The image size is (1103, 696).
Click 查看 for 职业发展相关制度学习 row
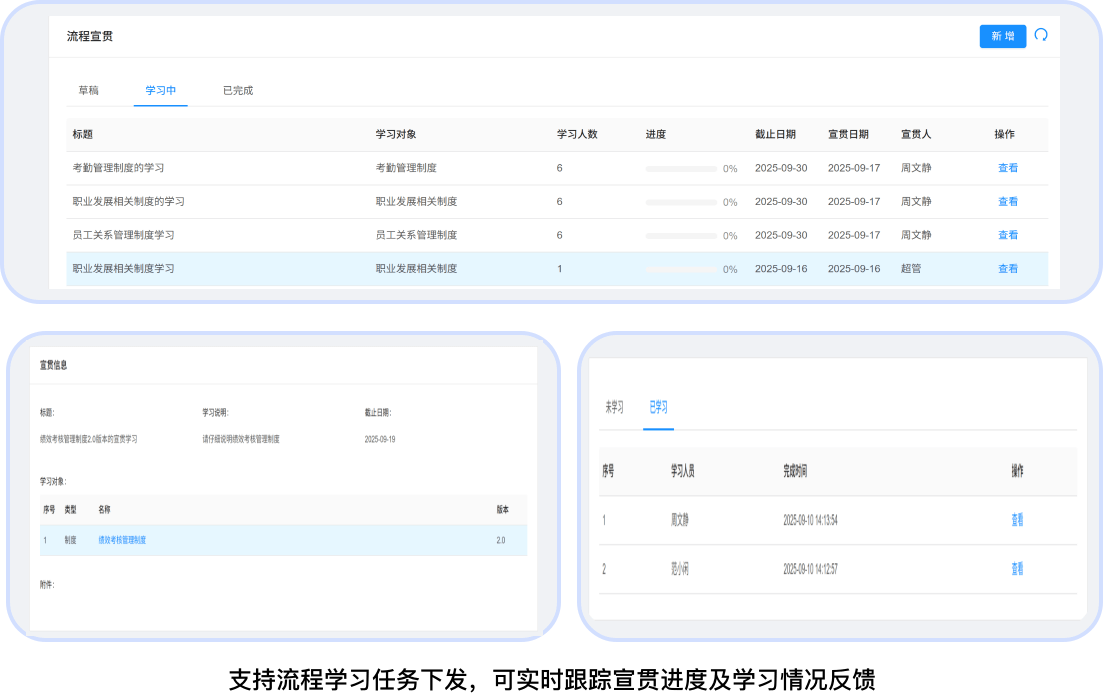click(1007, 268)
